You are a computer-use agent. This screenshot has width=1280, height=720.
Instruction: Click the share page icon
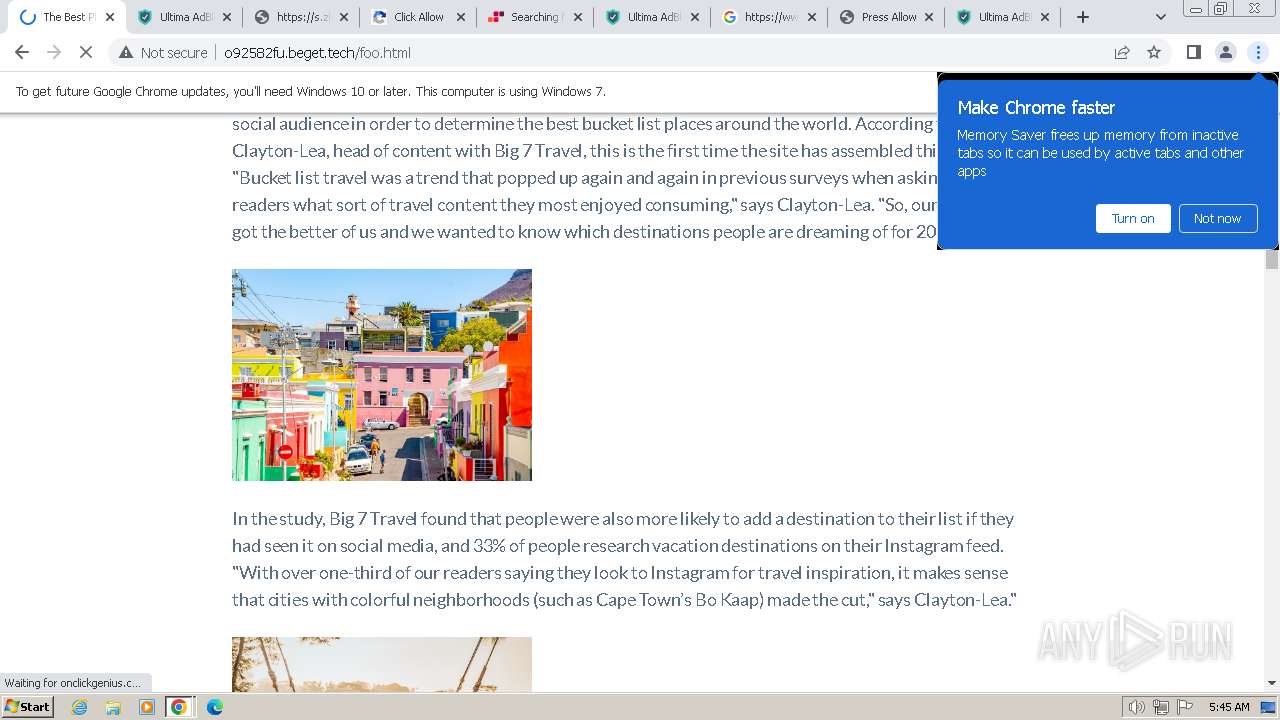click(1122, 52)
